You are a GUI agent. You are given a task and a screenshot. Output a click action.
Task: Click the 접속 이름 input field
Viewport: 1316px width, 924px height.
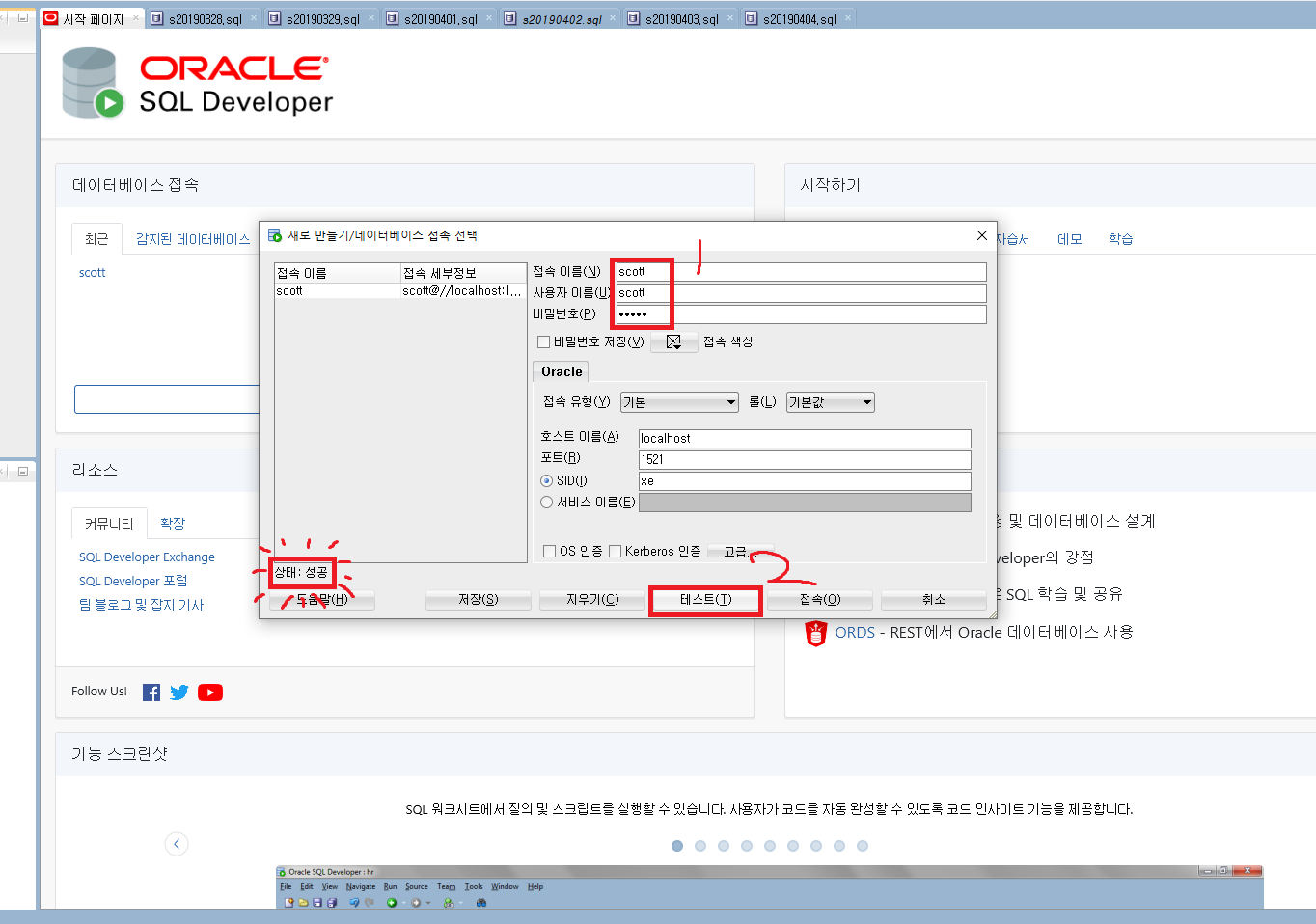[x=801, y=272]
